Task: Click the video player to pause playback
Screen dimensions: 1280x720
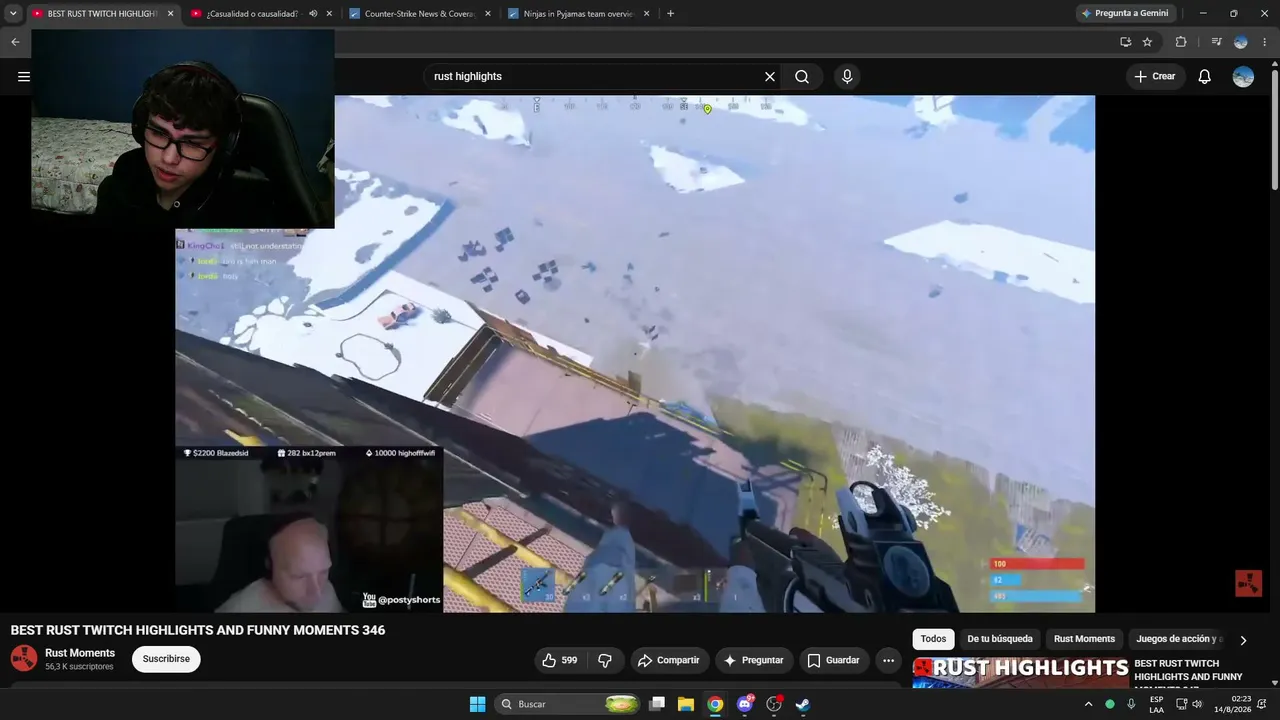Action: pos(635,354)
